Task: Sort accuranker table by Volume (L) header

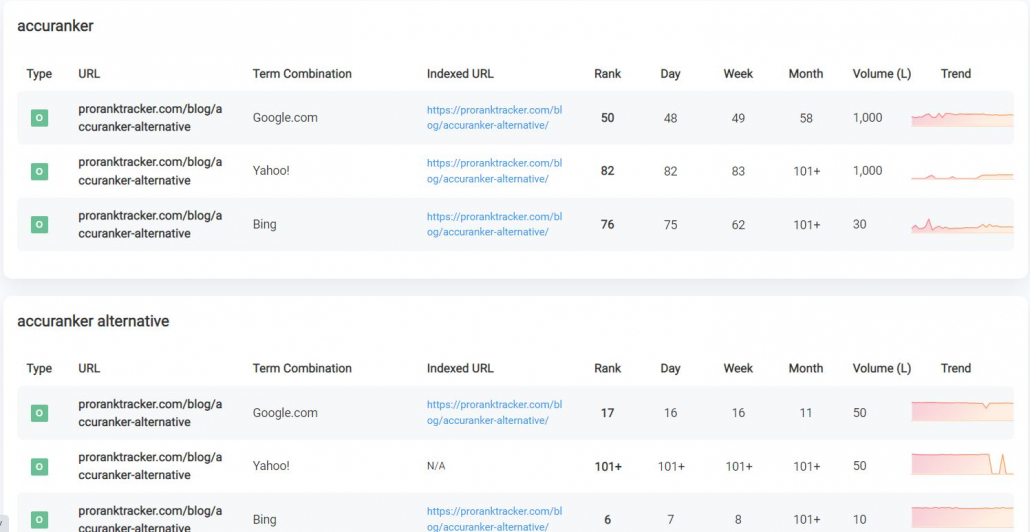Action: point(882,74)
